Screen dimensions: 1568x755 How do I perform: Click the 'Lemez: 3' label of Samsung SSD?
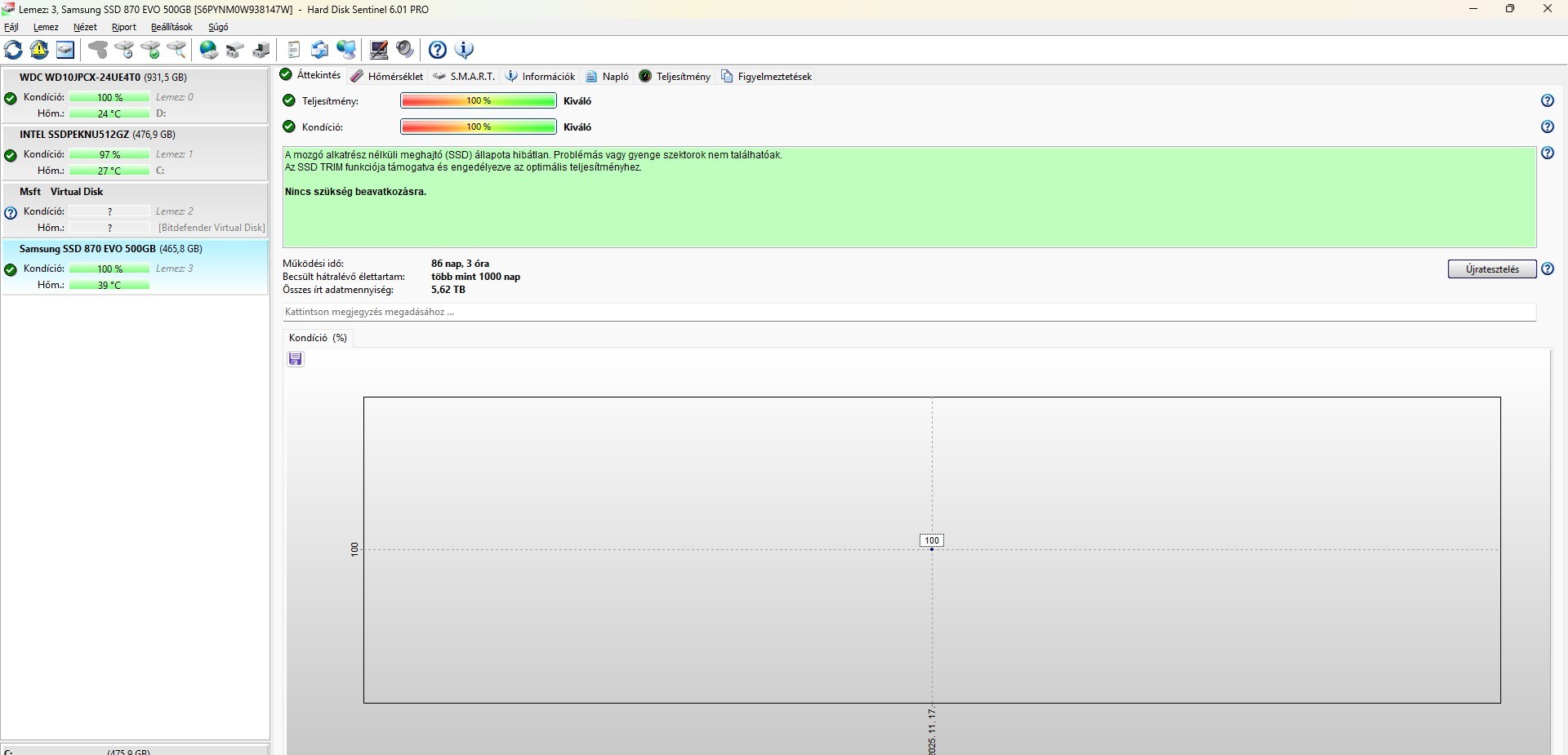coord(175,269)
